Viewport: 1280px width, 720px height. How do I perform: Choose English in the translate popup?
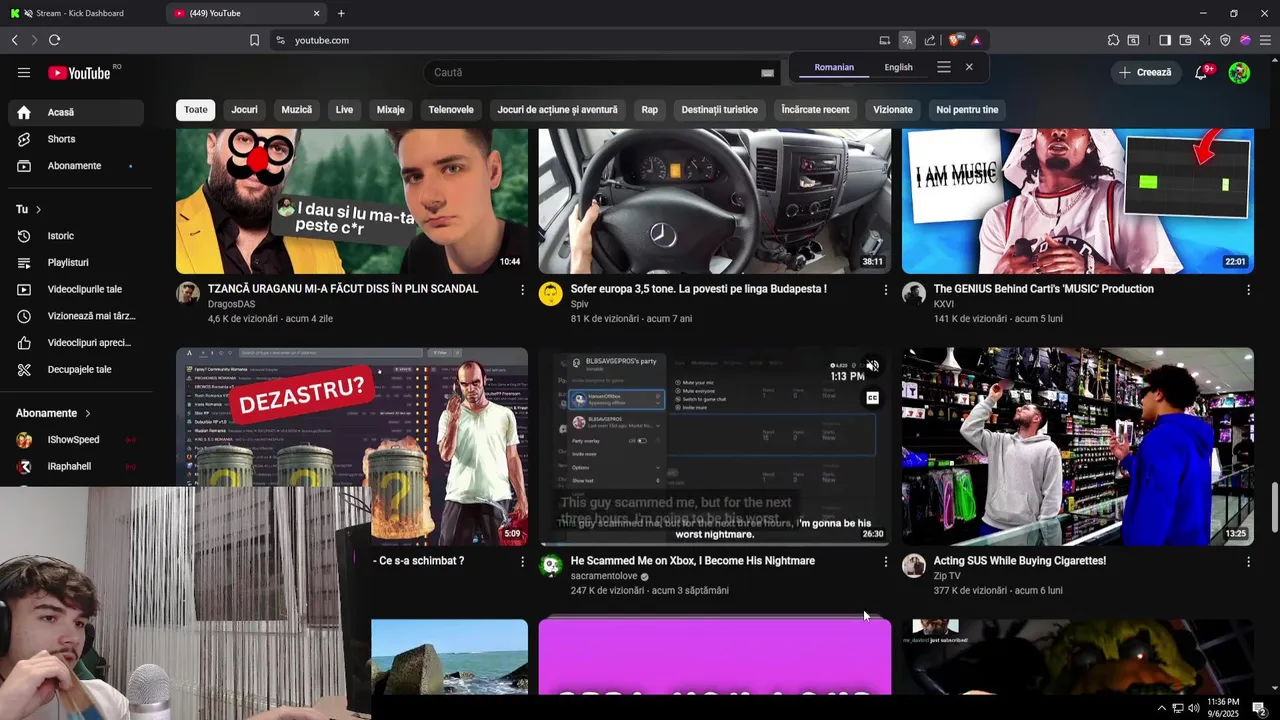(898, 67)
